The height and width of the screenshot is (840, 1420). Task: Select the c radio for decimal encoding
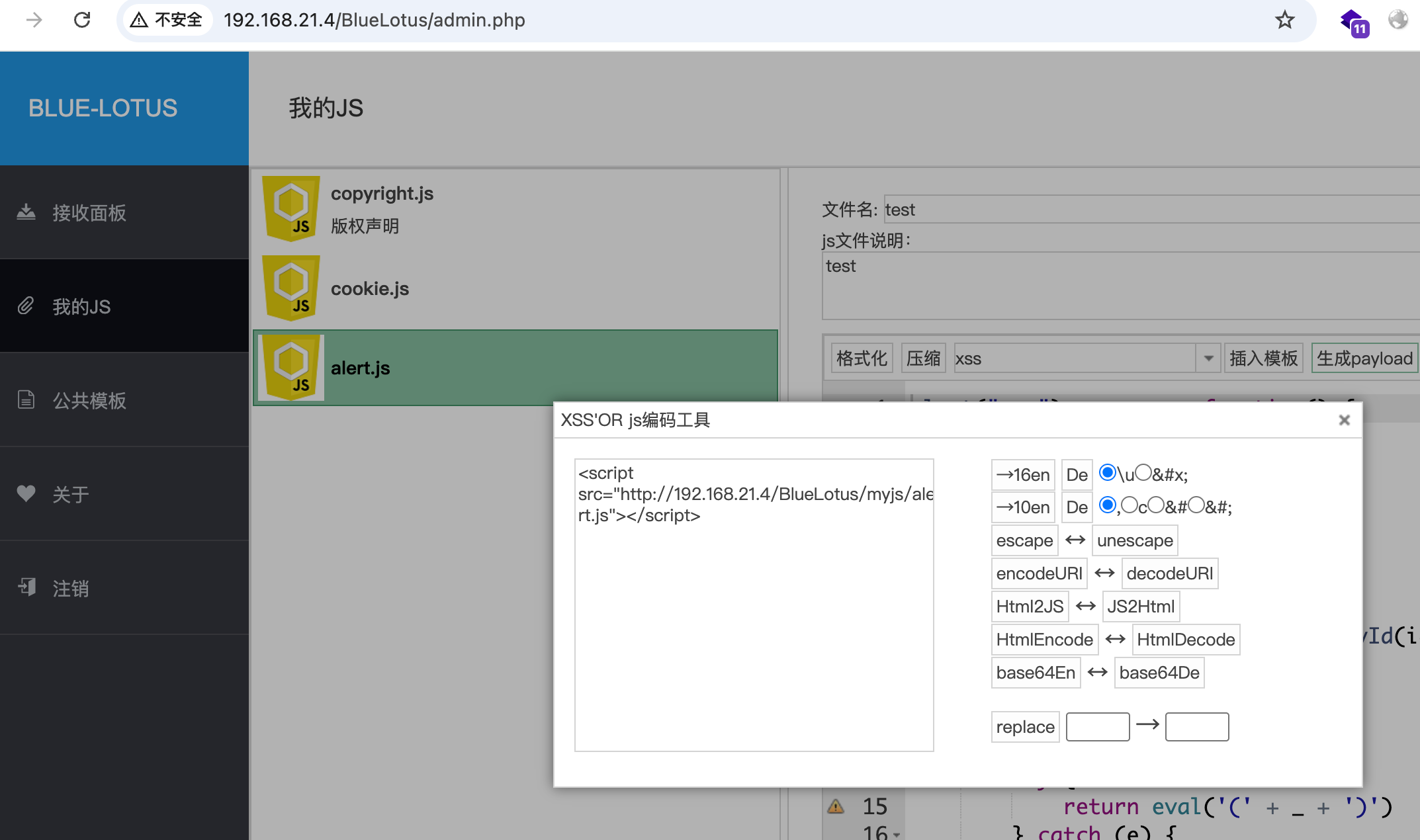click(x=1130, y=505)
